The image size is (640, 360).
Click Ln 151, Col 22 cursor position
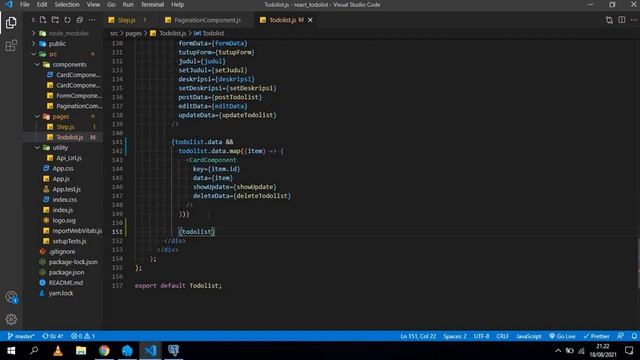418,336
